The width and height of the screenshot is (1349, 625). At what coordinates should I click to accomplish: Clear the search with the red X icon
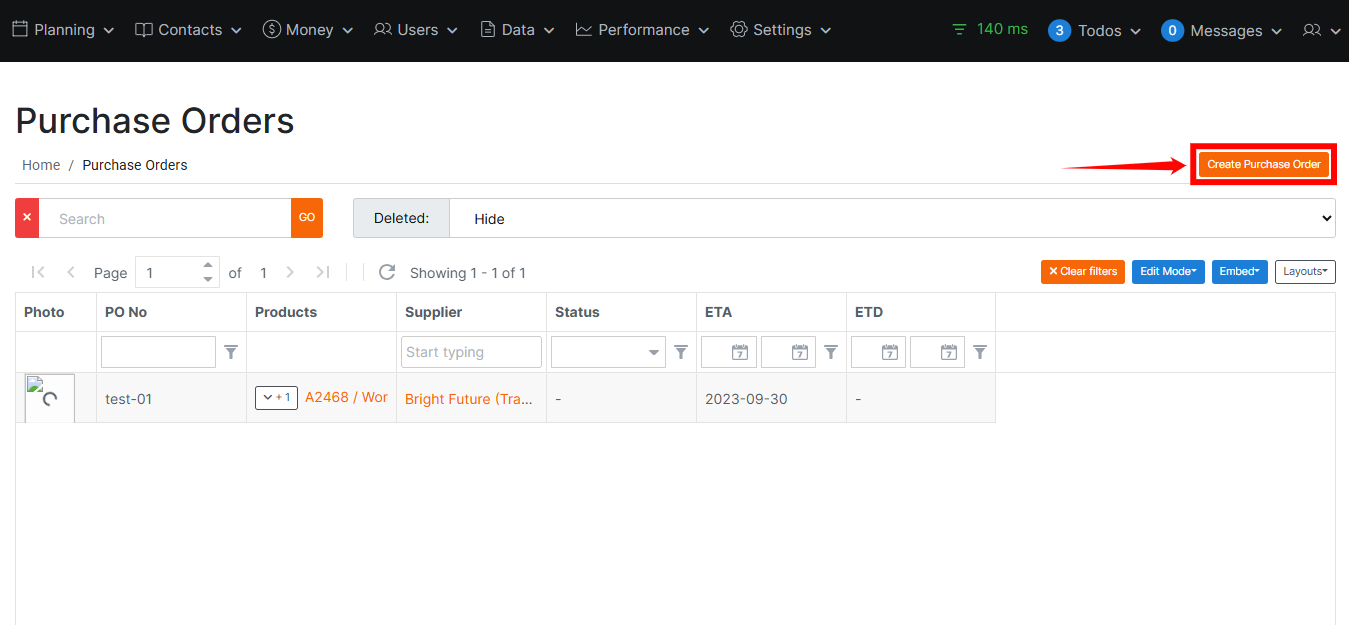(x=26, y=217)
